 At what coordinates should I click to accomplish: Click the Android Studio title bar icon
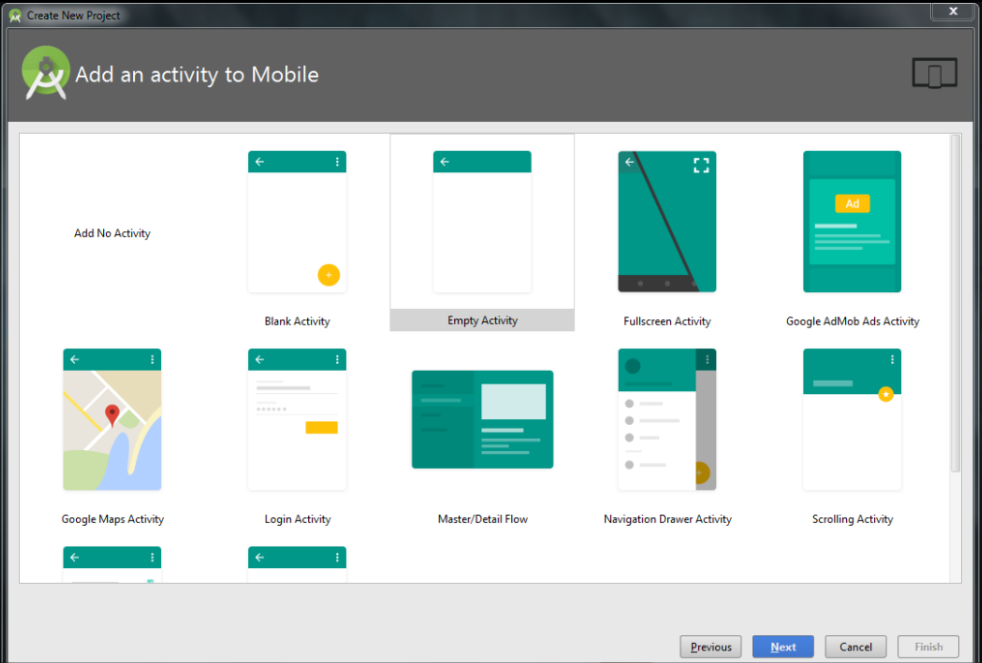click(16, 16)
